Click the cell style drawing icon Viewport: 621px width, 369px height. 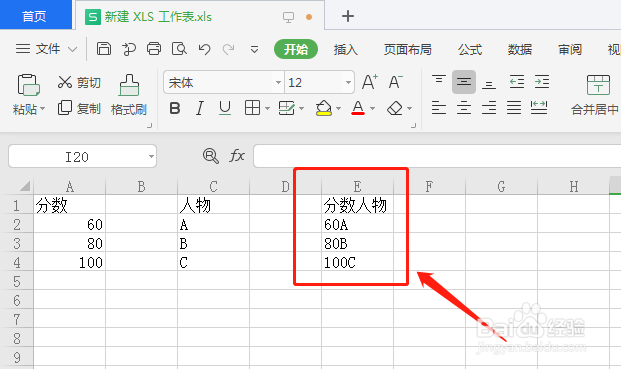pos(286,108)
